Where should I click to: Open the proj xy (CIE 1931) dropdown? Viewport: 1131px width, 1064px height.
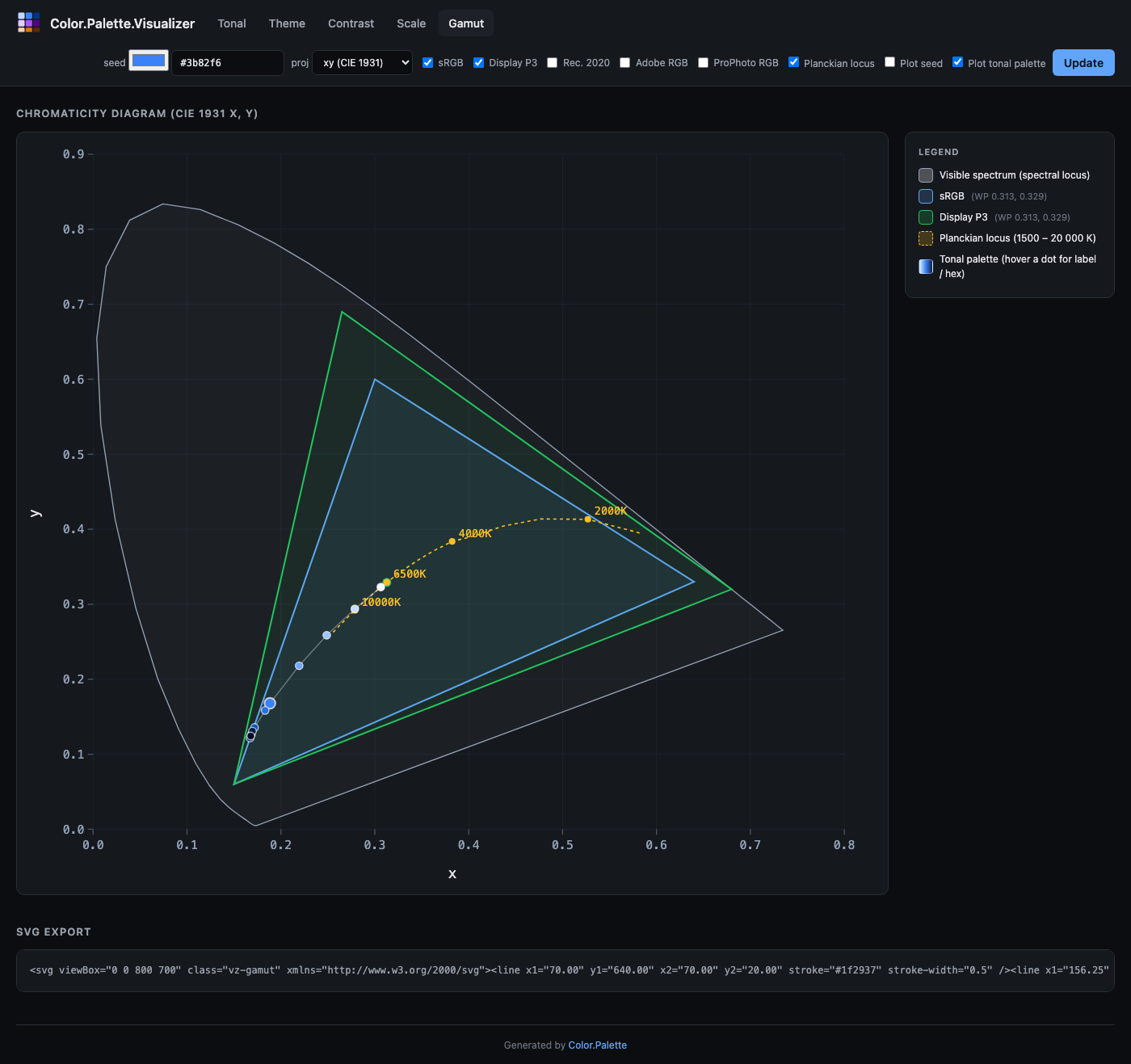coord(362,63)
